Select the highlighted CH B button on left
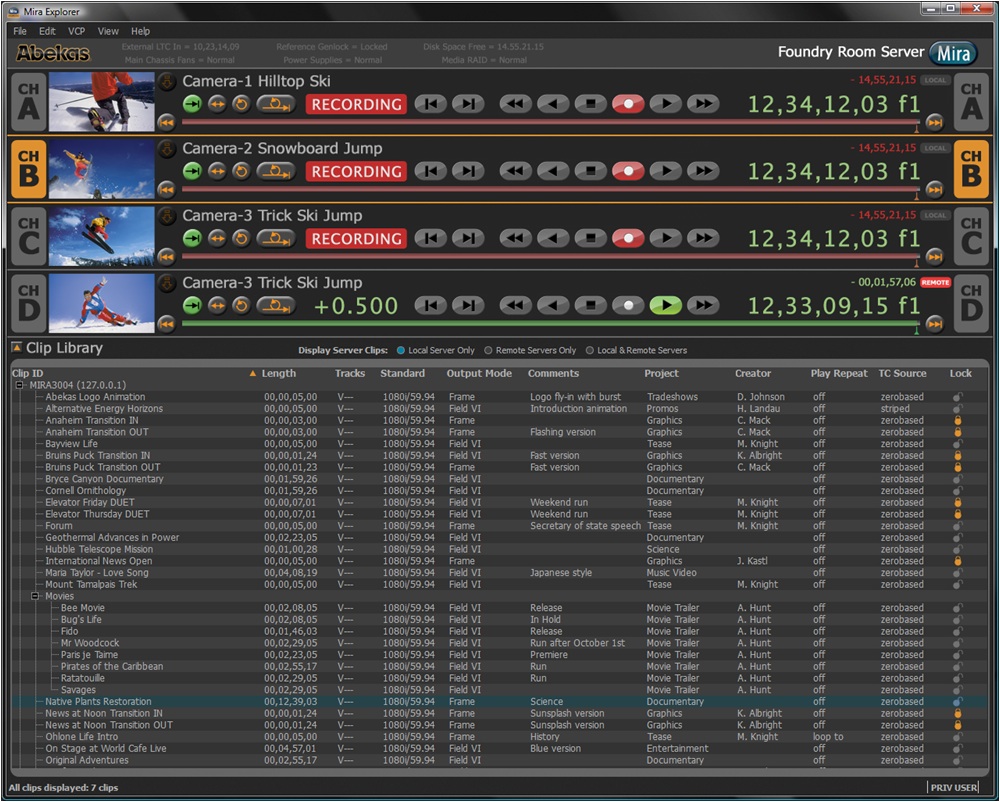The height and width of the screenshot is (802, 1000). pyautogui.click(x=29, y=169)
